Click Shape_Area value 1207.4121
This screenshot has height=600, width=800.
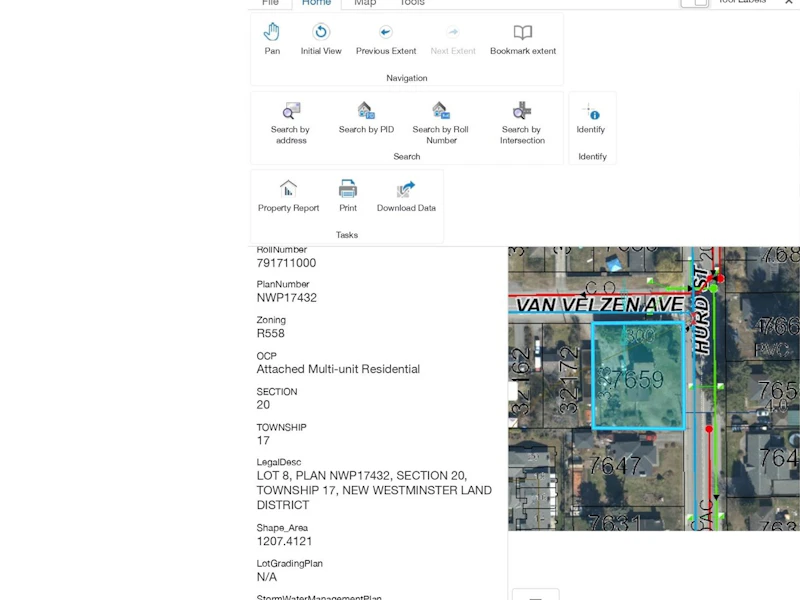[x=284, y=541]
